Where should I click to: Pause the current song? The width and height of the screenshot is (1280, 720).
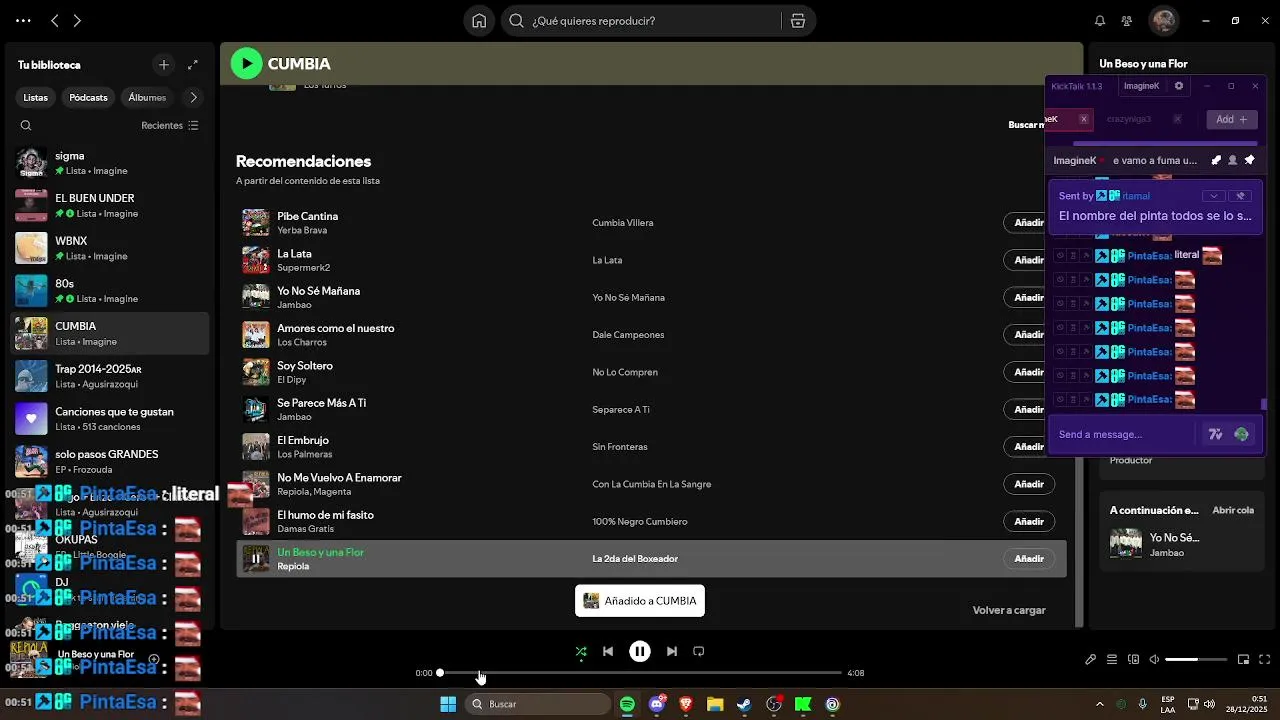tap(640, 651)
